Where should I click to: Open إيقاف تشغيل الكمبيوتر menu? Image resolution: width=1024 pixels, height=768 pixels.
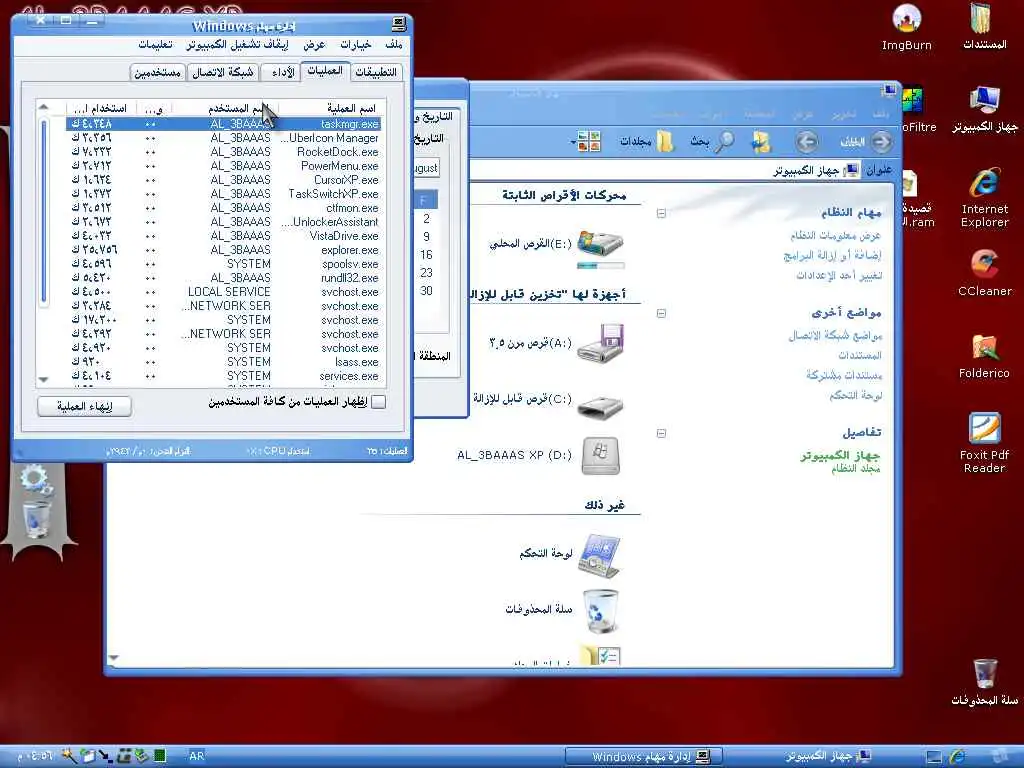click(x=237, y=44)
